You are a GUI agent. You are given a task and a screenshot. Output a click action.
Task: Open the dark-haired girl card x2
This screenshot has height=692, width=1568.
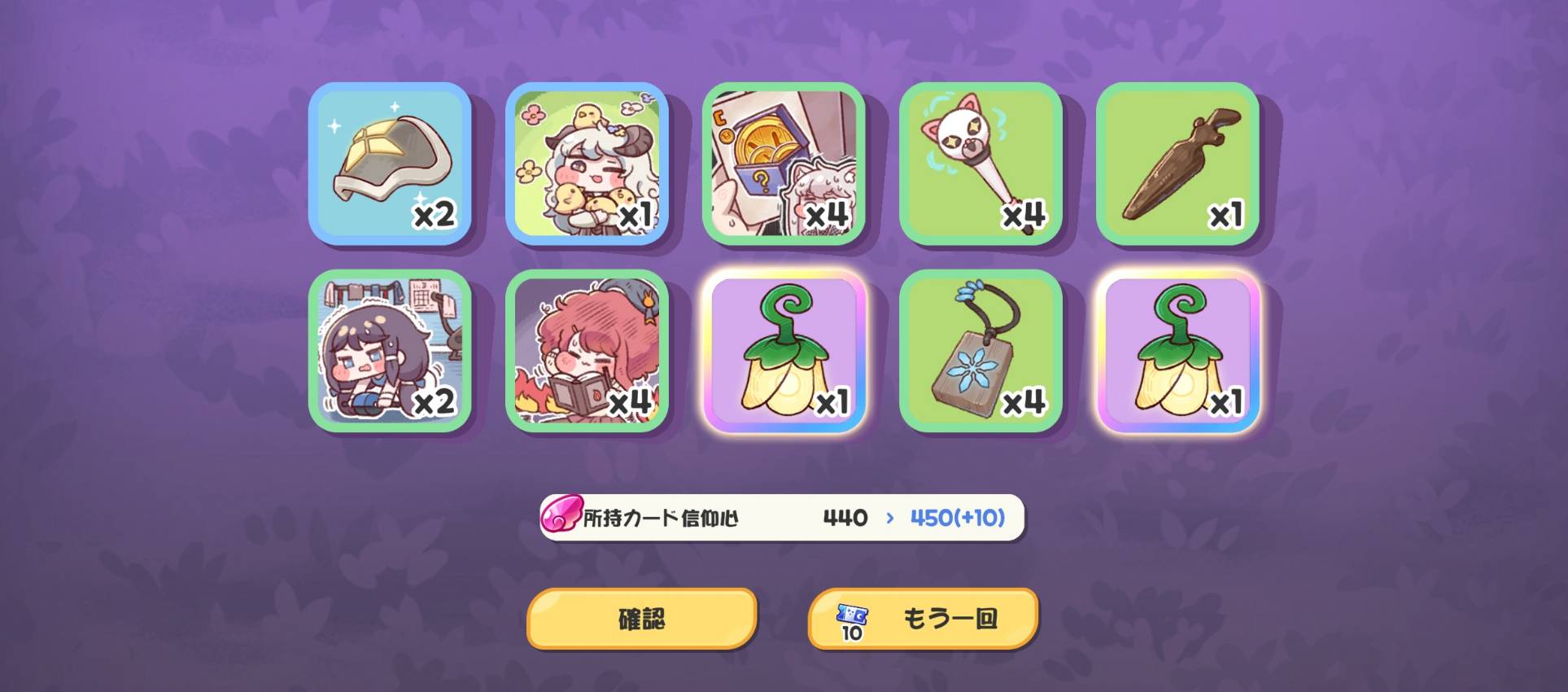pos(390,350)
